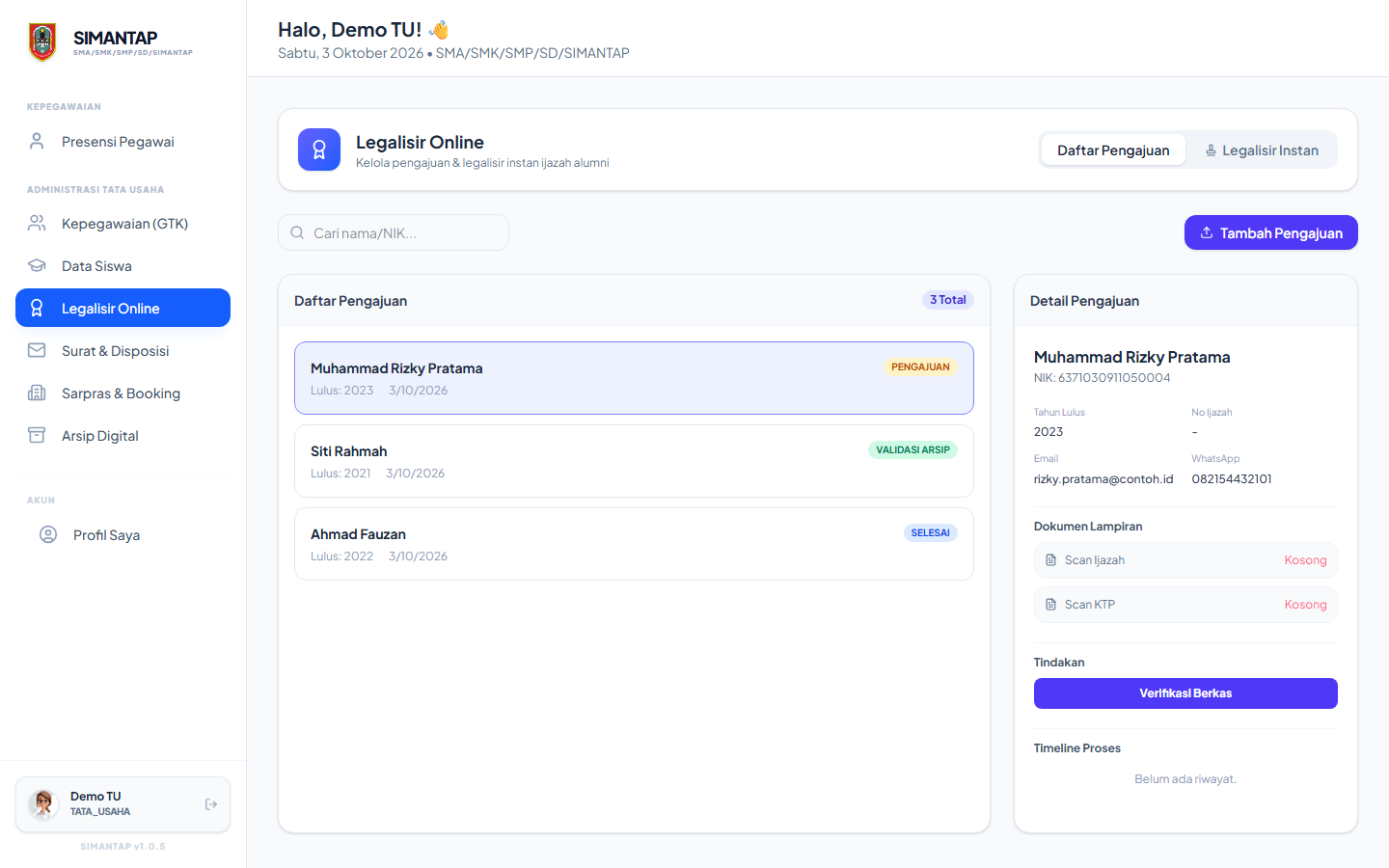Screen dimensions: 1389x868
Task: Click the Scan KTP document icon
Action: click(x=1051, y=605)
